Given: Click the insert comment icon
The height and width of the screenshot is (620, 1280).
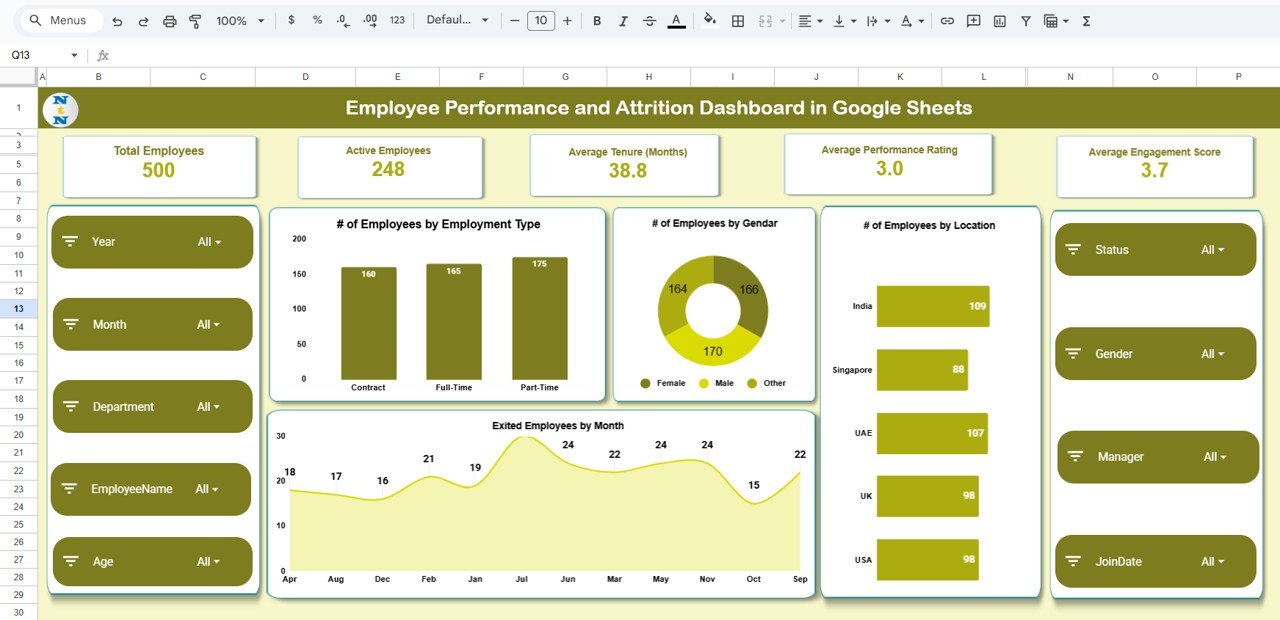Looking at the screenshot, I should (x=973, y=19).
